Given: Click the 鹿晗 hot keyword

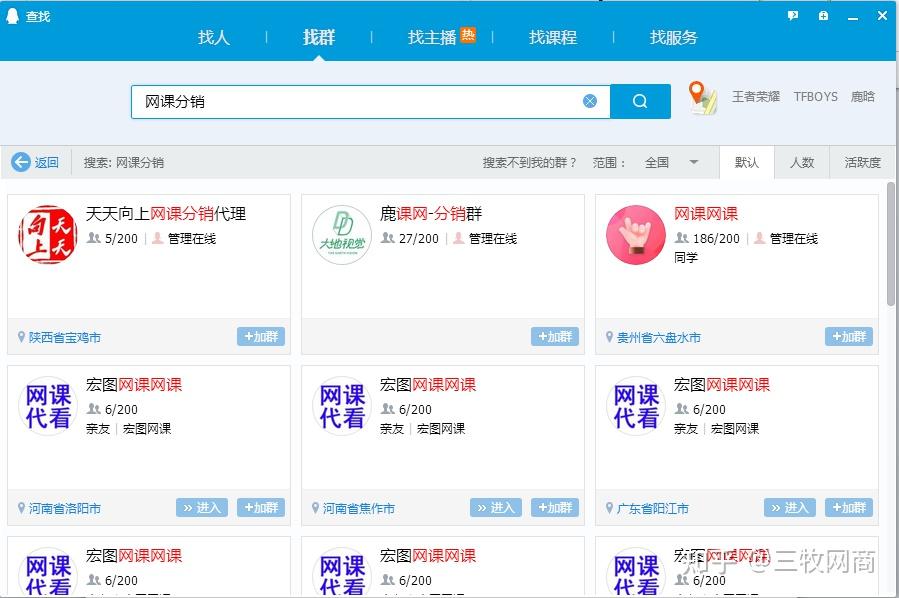Looking at the screenshot, I should (x=862, y=96).
